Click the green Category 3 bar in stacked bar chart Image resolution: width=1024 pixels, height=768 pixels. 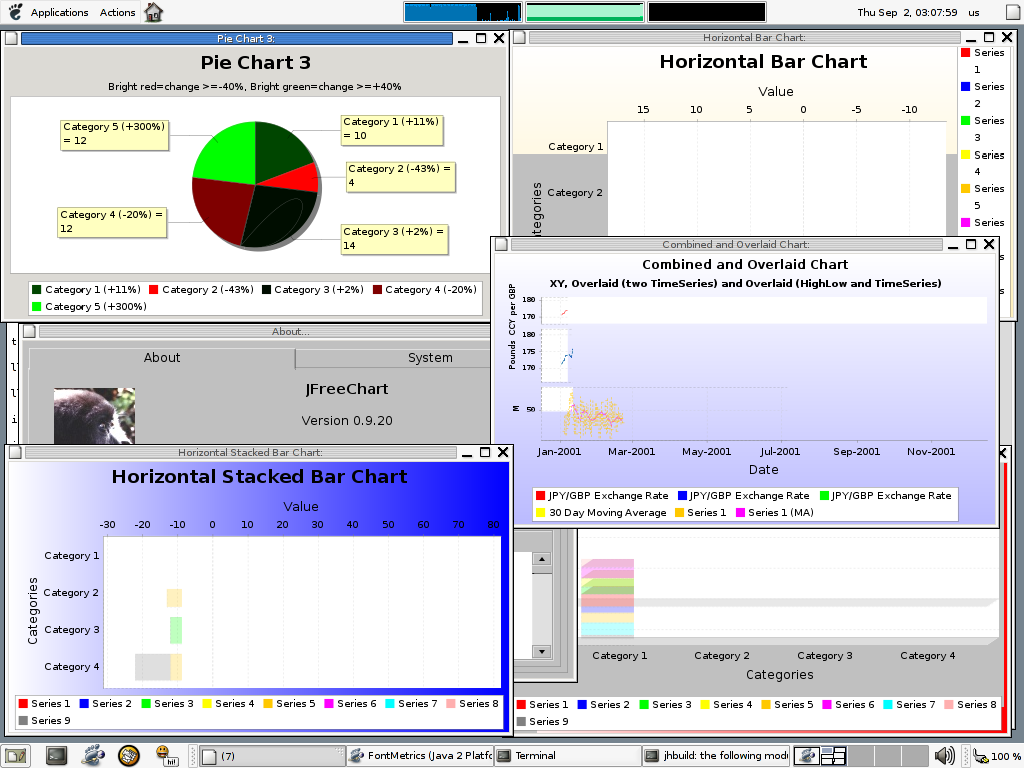[176, 630]
